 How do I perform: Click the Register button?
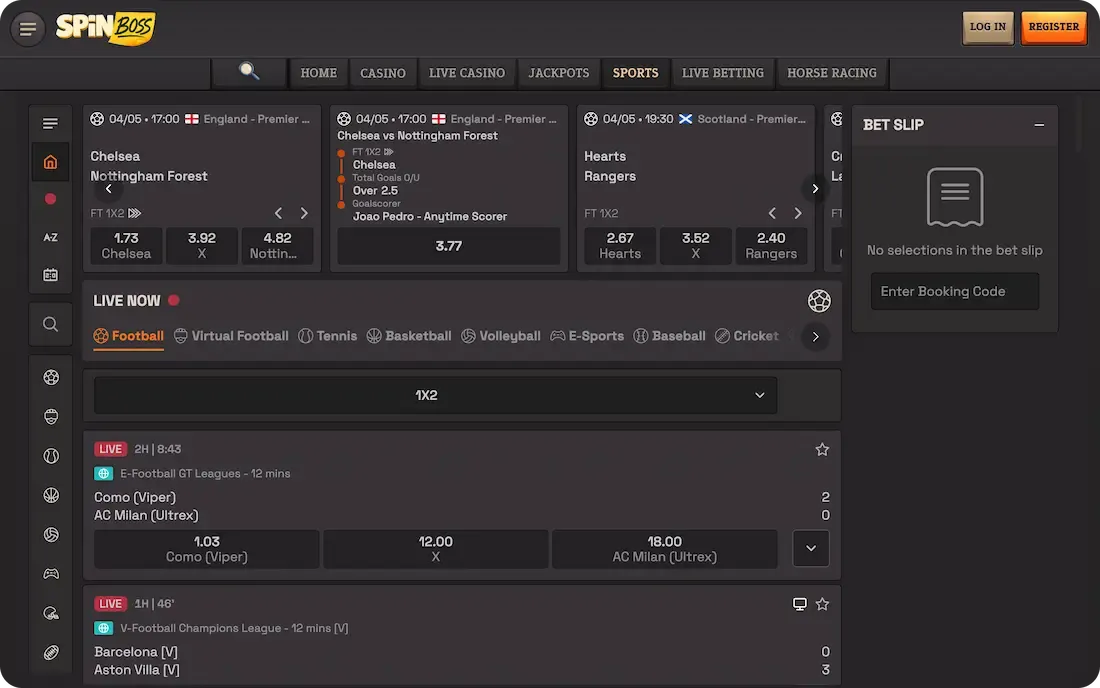tap(1054, 28)
